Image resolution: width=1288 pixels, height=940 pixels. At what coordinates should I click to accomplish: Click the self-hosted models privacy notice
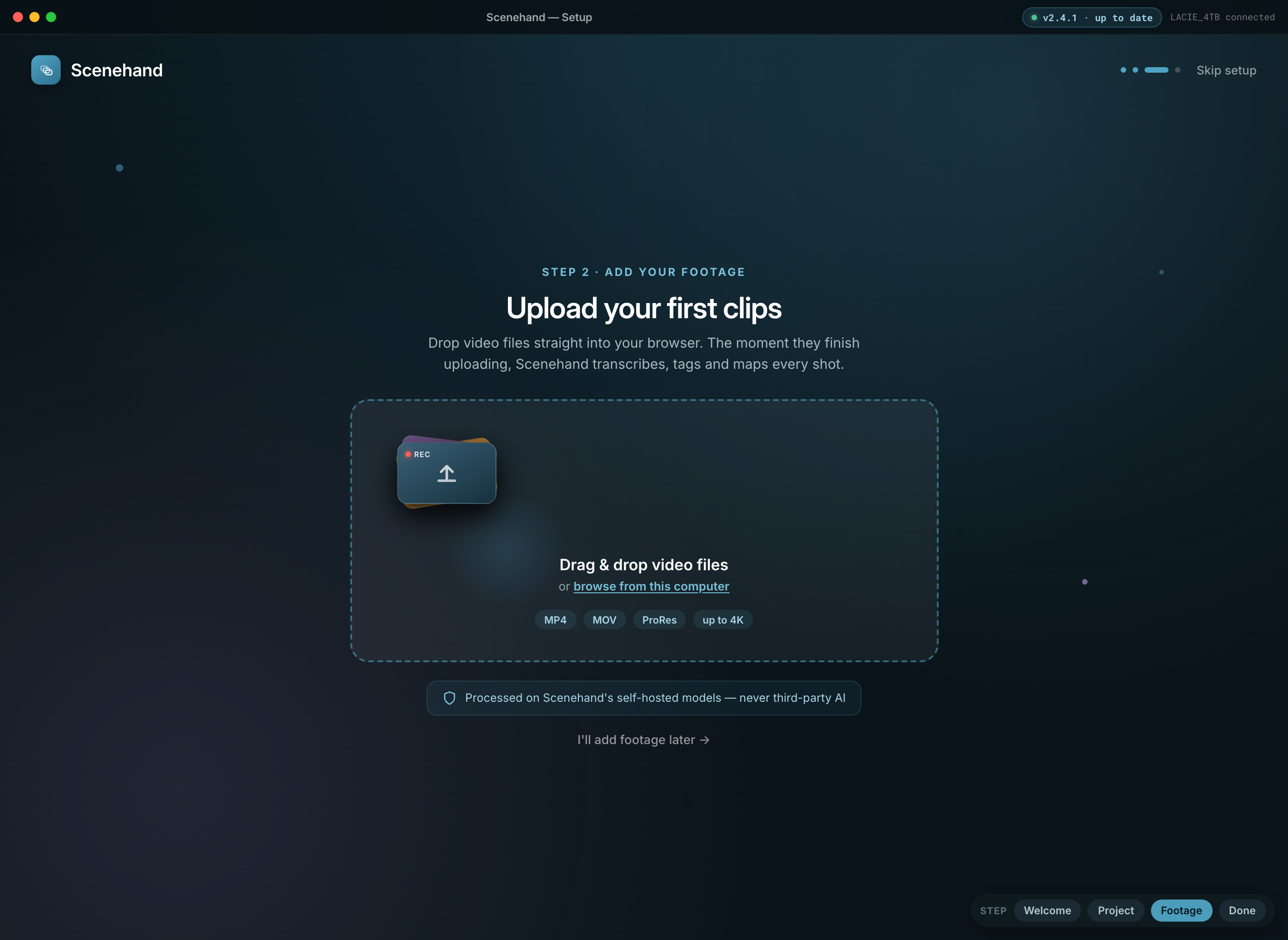(644, 698)
